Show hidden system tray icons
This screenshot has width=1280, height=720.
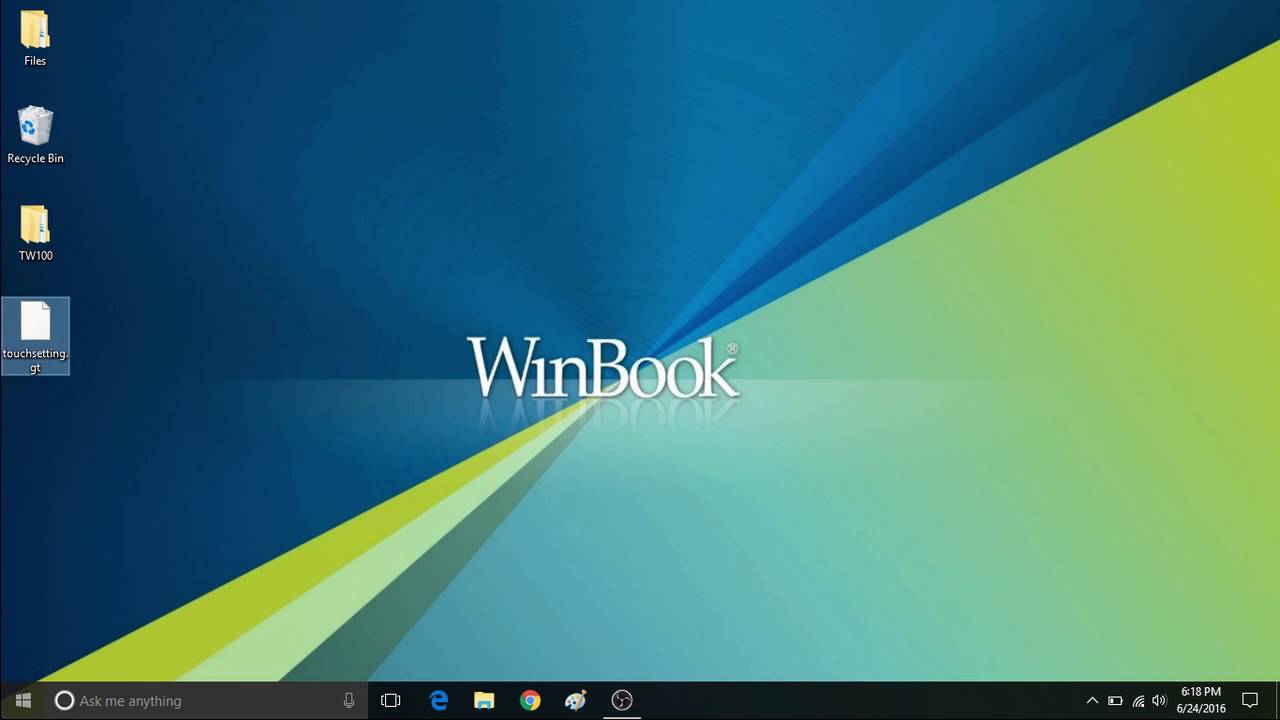(x=1092, y=701)
